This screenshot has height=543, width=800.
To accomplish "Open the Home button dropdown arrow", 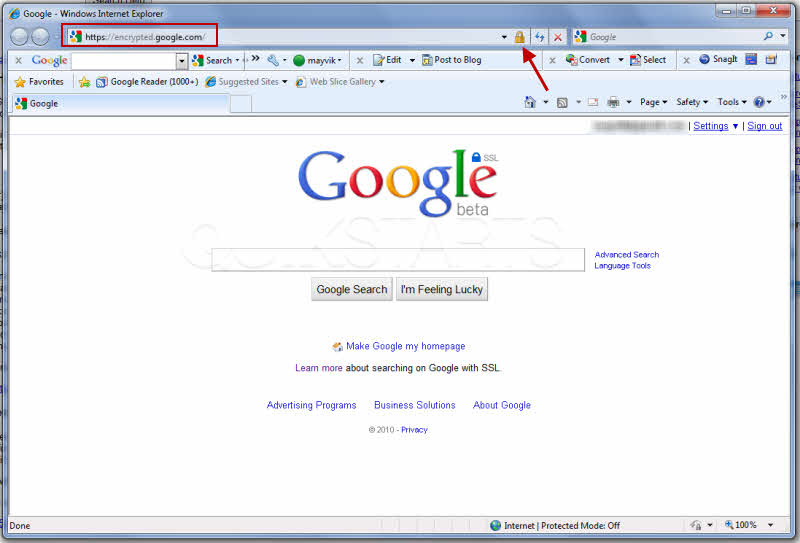I will 545,102.
